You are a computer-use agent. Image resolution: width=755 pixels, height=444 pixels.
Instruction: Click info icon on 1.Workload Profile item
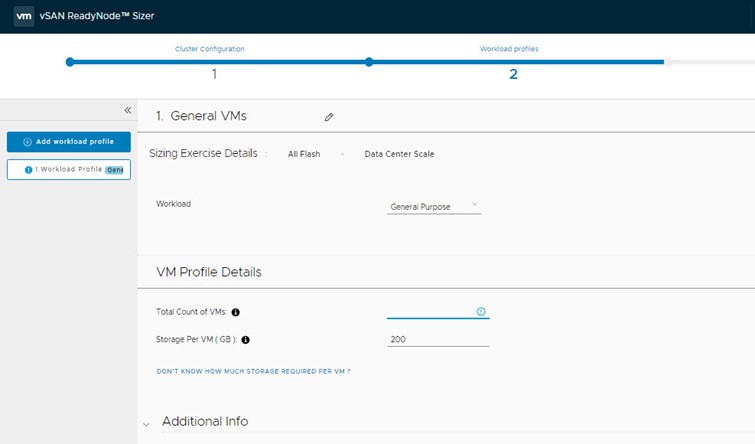tap(28, 170)
